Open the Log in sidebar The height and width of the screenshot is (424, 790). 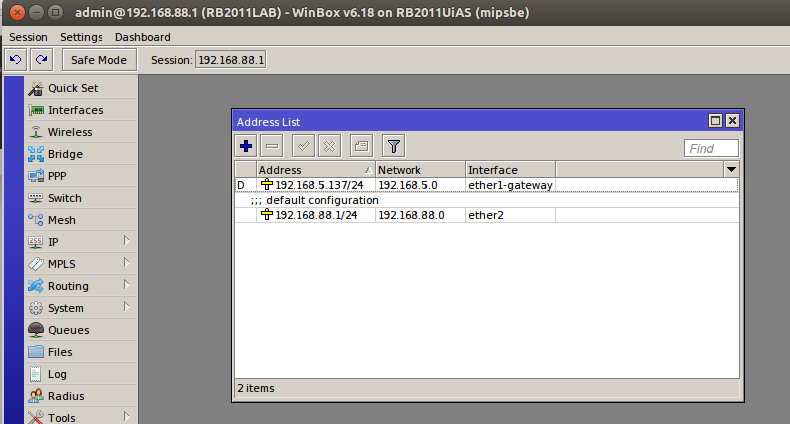(58, 374)
